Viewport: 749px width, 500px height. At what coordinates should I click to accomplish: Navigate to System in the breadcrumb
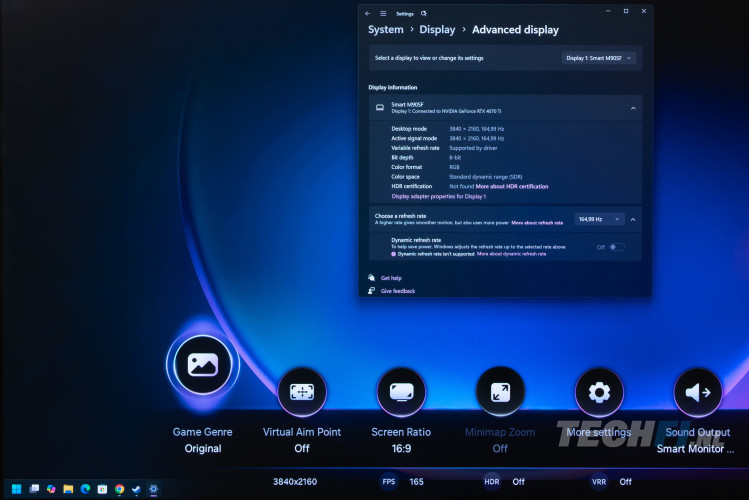click(385, 30)
